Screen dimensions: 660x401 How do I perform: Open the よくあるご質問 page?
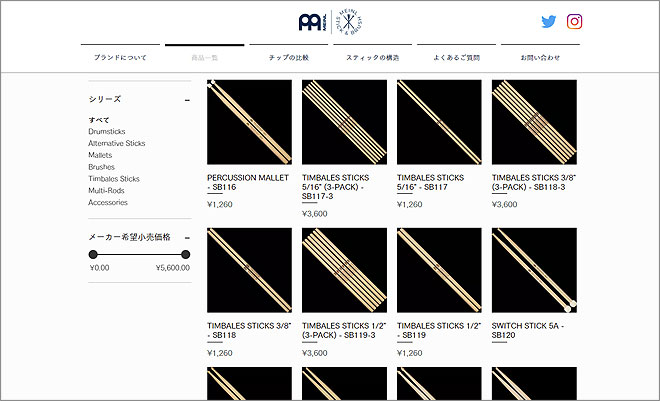click(x=456, y=58)
